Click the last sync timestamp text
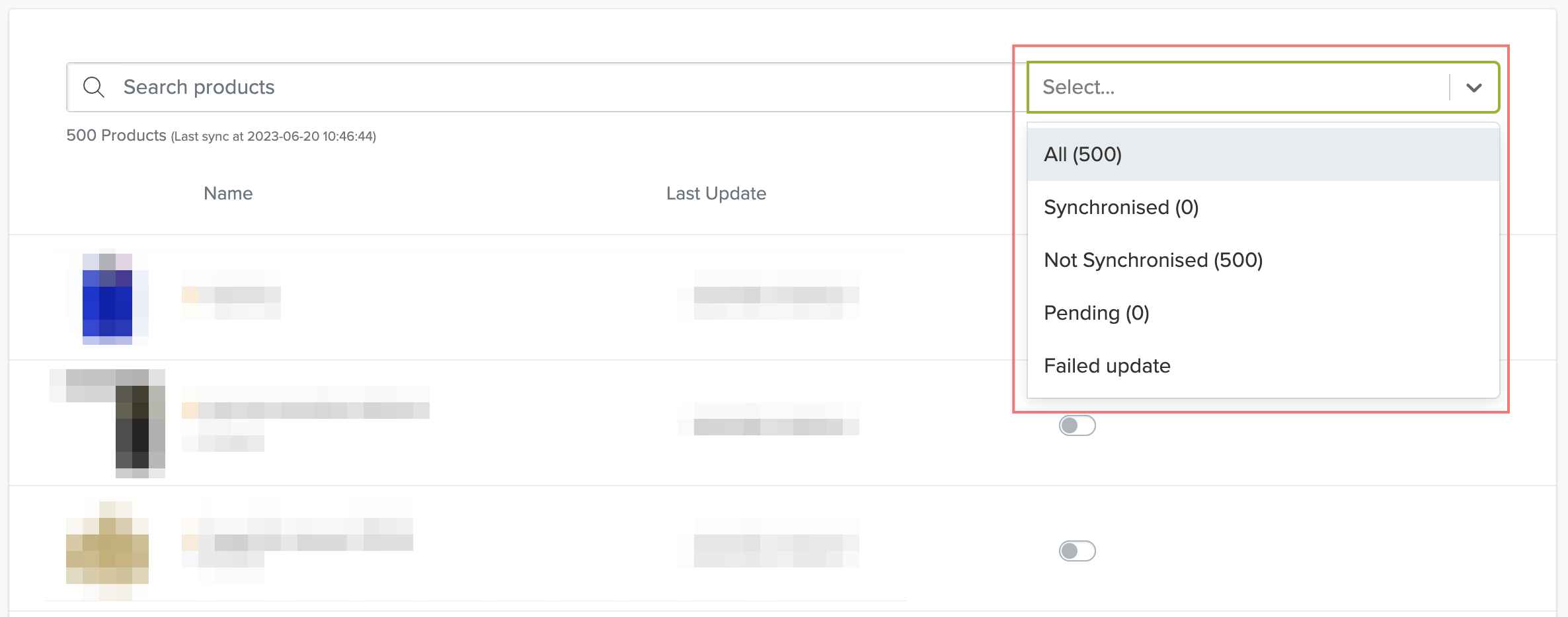The image size is (1568, 617). (274, 136)
